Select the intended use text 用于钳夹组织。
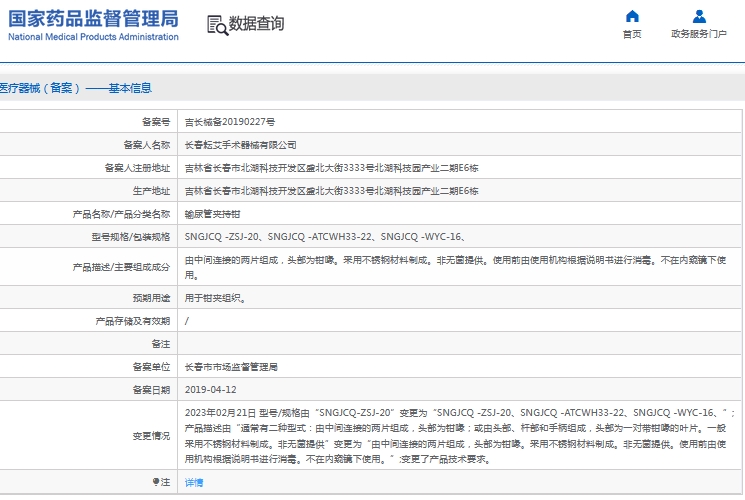The image size is (745, 500). coord(215,298)
